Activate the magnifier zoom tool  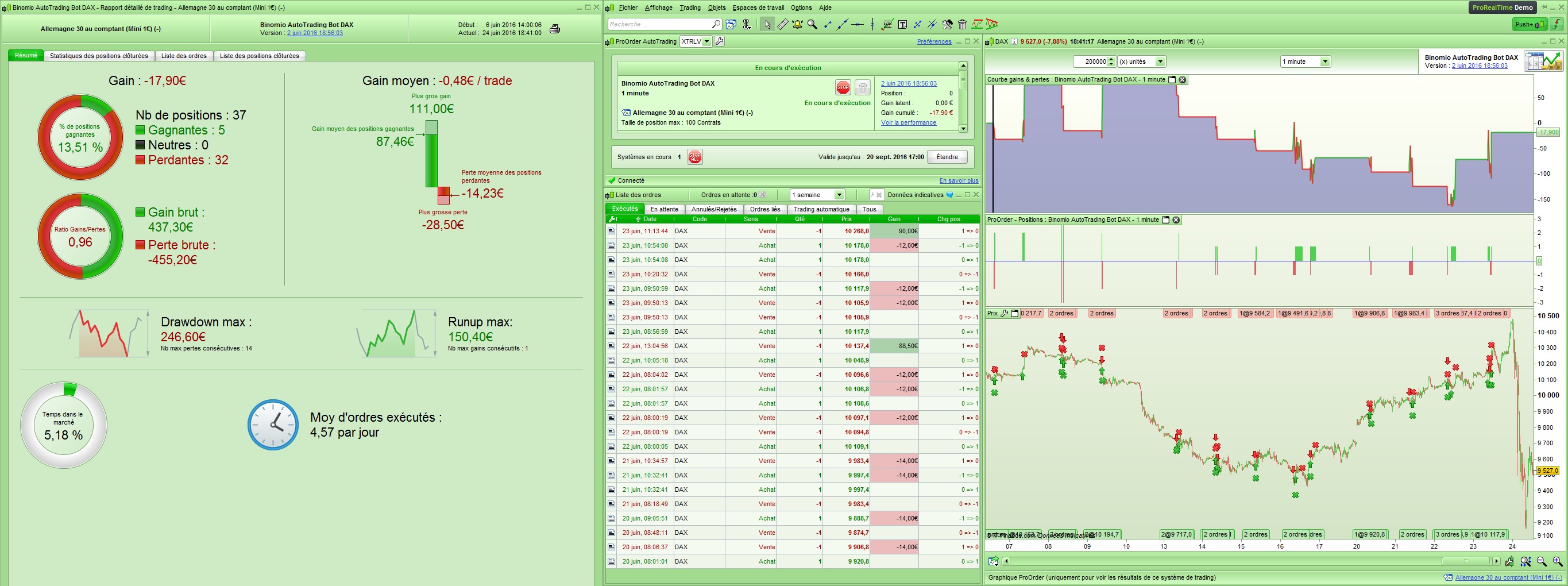[x=812, y=24]
